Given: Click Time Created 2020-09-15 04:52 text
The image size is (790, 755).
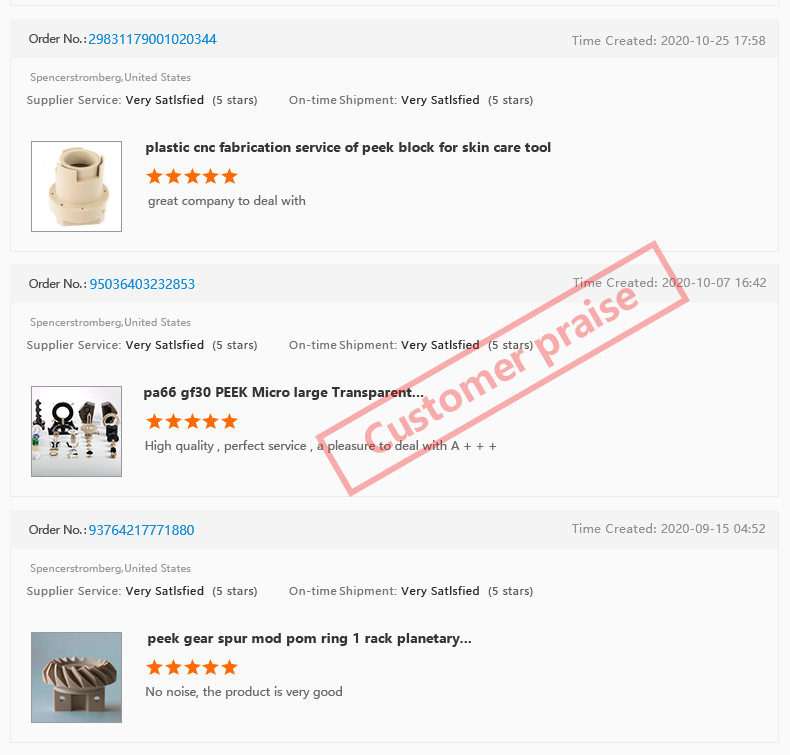Looking at the screenshot, I should pos(669,529).
